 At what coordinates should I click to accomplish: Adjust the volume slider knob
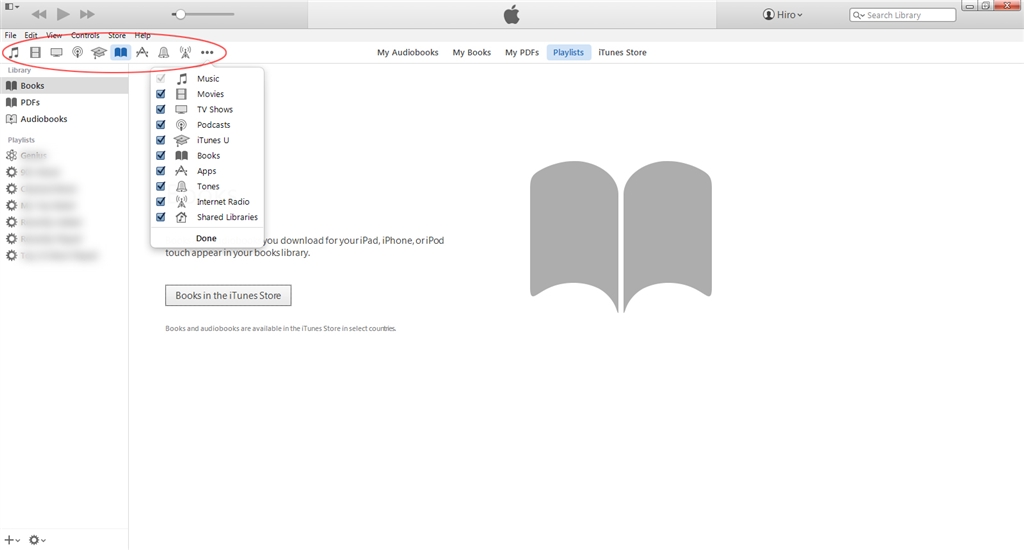pos(180,14)
